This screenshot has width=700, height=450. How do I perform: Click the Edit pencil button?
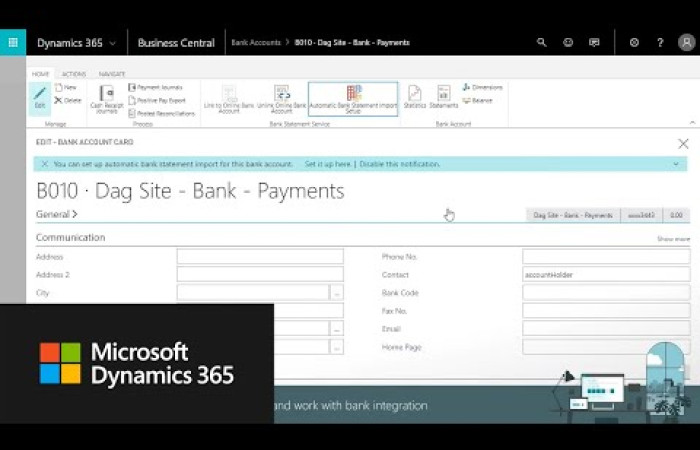click(40, 98)
